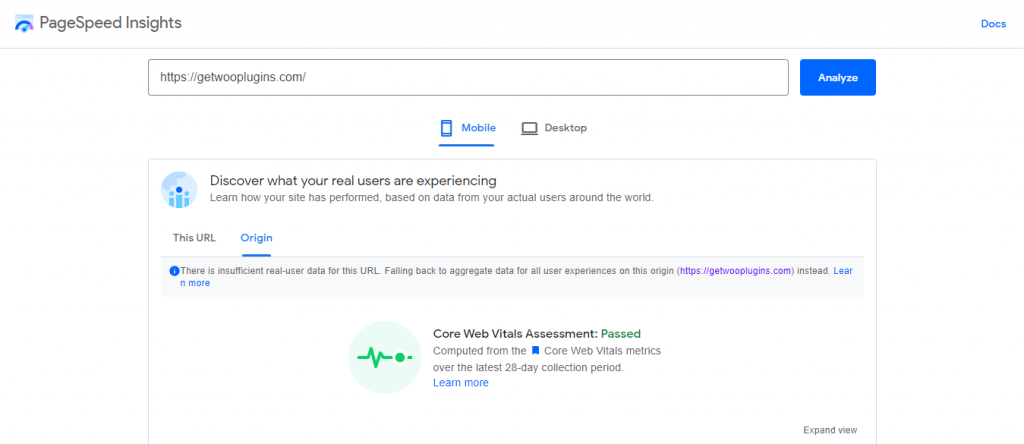This screenshot has width=1024, height=444.
Task: Click the green Passed status text
Action: click(621, 334)
